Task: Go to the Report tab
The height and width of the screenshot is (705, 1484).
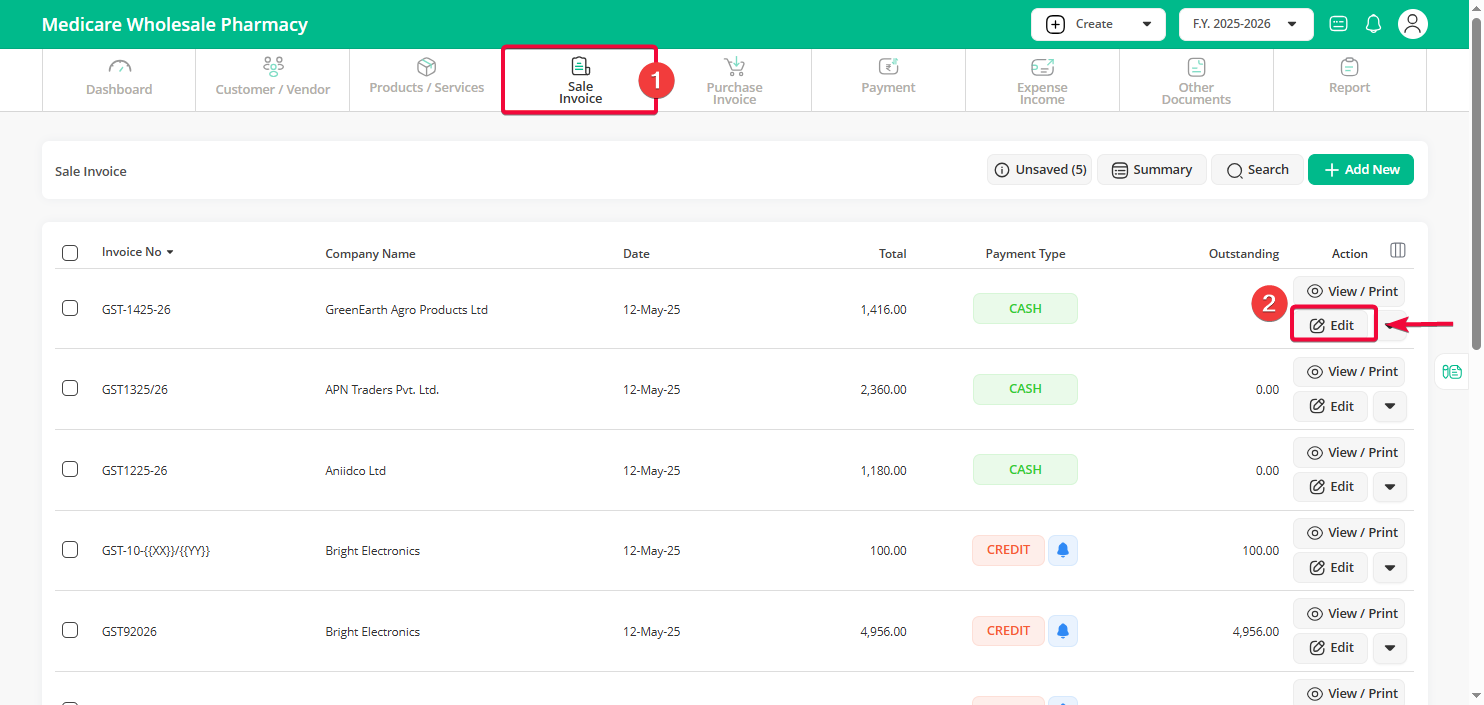Action: (1349, 78)
